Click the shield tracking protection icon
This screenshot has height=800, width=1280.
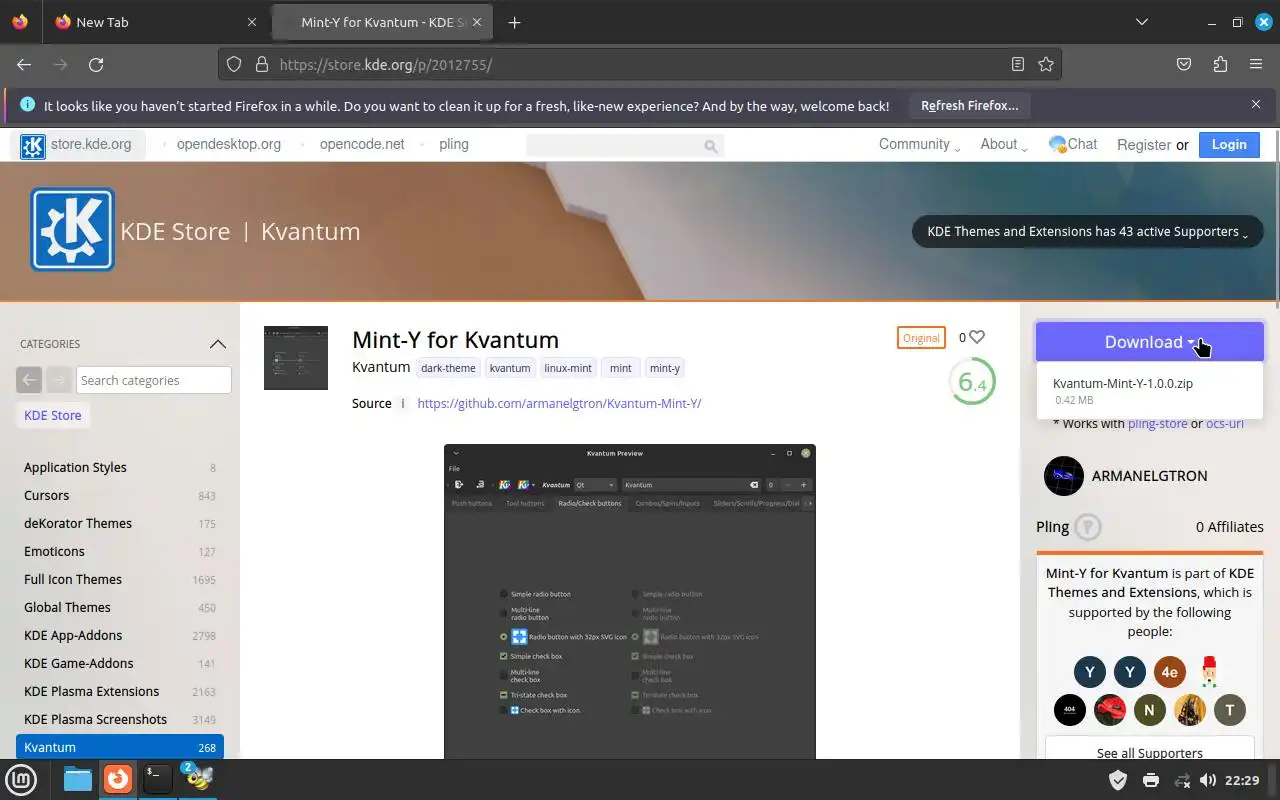pyautogui.click(x=234, y=64)
